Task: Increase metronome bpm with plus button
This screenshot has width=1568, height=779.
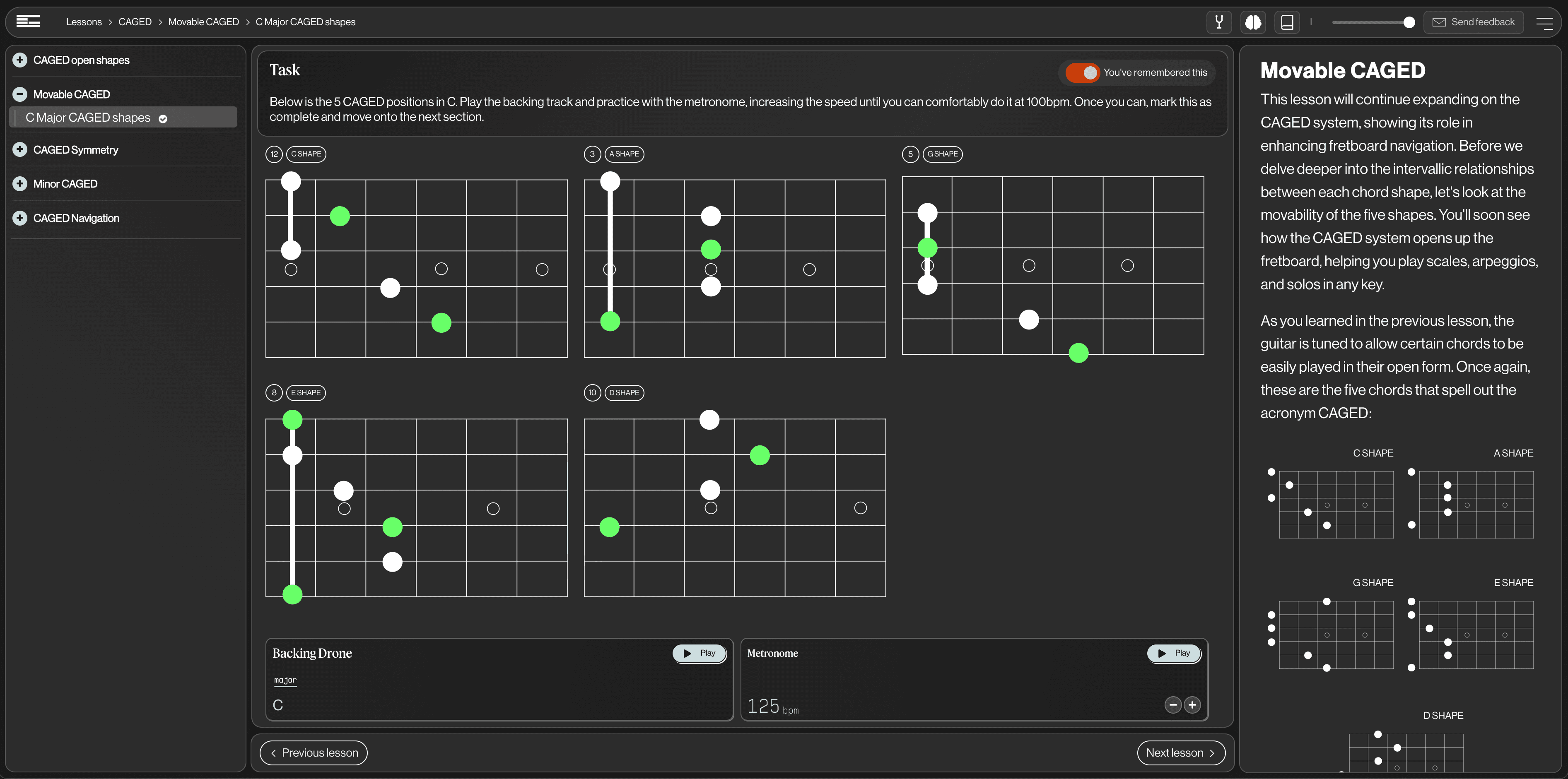Action: pos(1192,705)
